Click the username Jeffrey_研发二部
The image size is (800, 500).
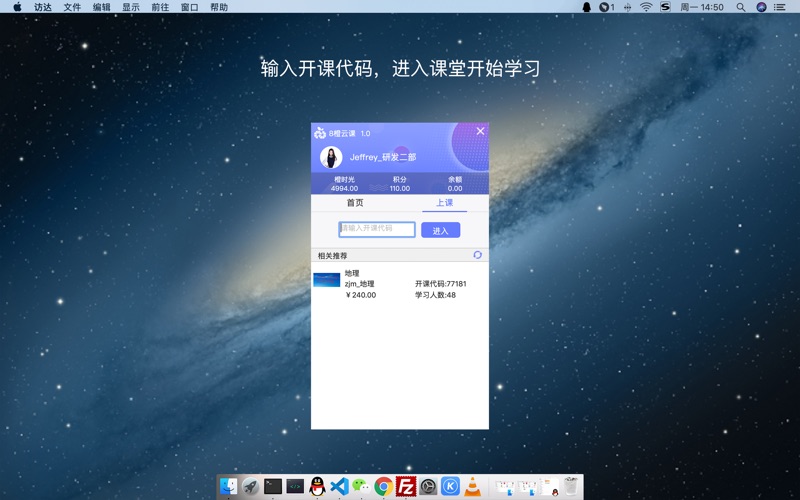click(383, 157)
